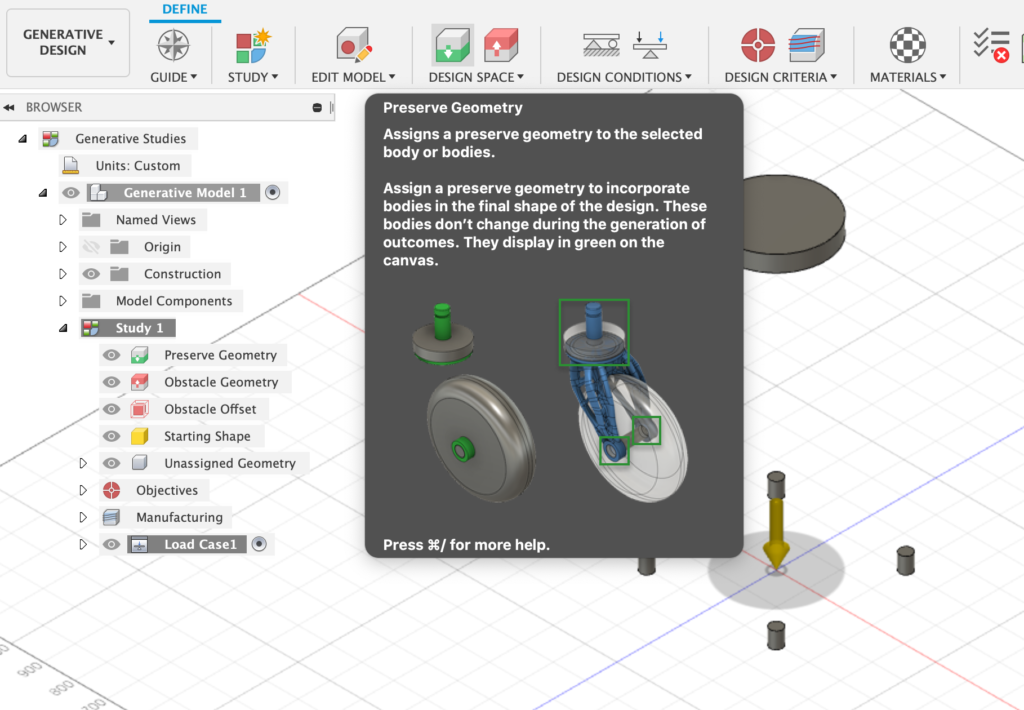Switch to the Define tab
1024x710 pixels.
pyautogui.click(x=185, y=10)
